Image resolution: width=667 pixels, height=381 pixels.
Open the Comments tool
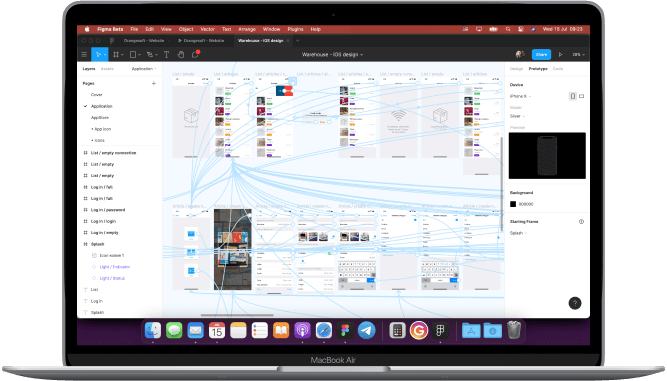(x=195, y=54)
